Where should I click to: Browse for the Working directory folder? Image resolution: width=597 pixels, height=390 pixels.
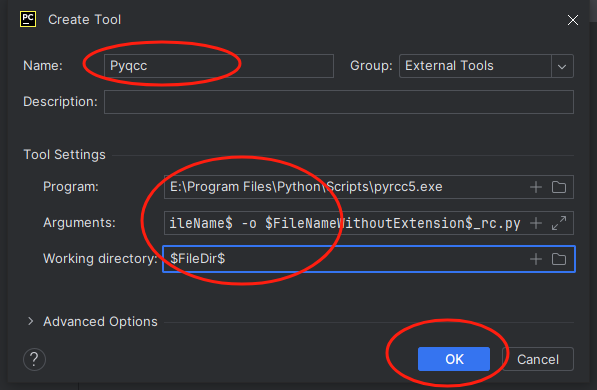(x=559, y=259)
